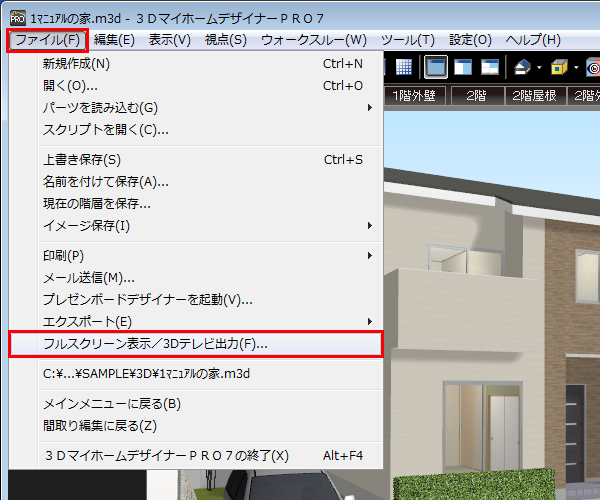Image resolution: width=600 pixels, height=500 pixels.
Task: Open the 視点(S) menu
Action: (x=226, y=40)
